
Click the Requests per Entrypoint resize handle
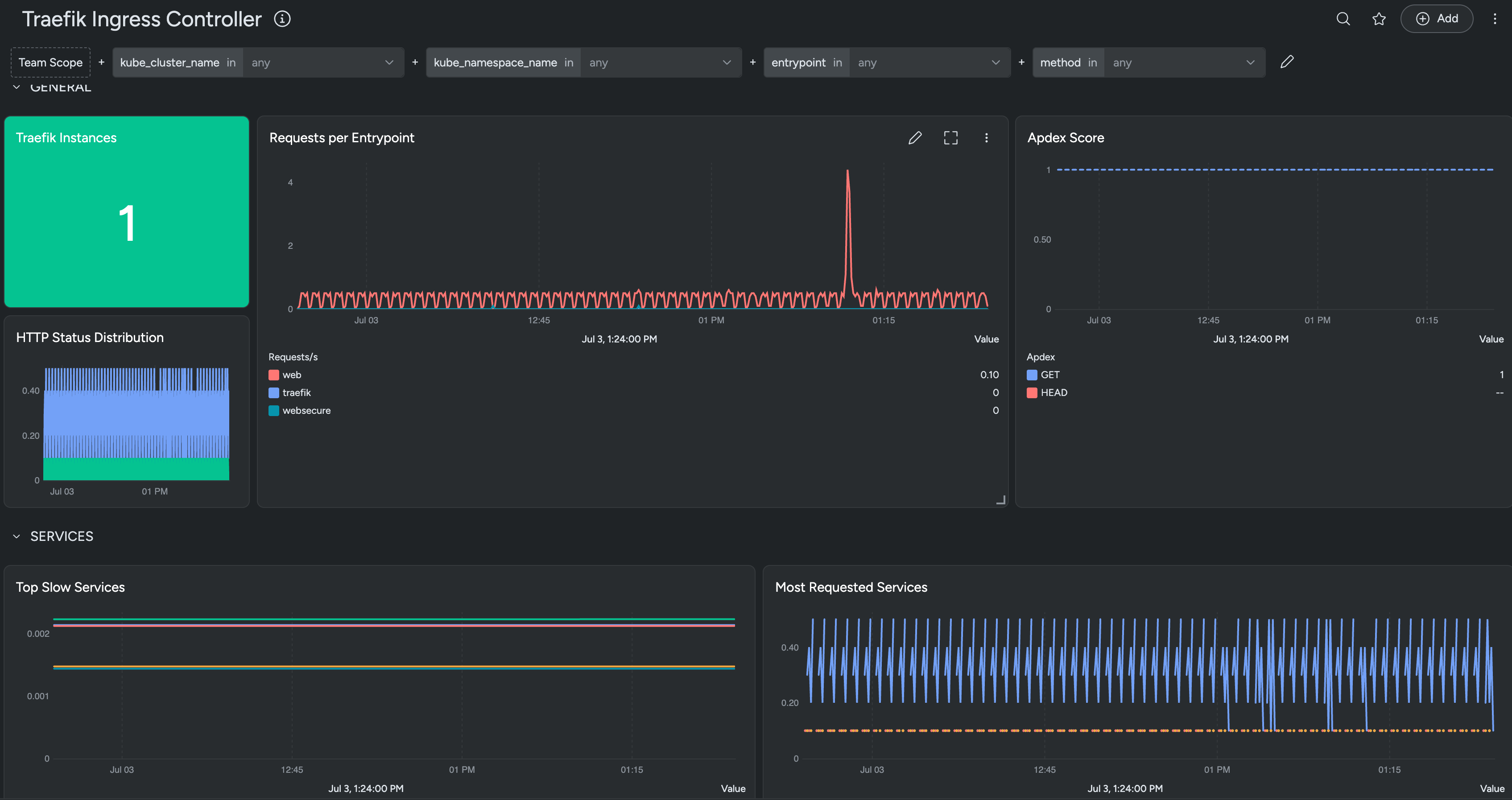[1001, 500]
